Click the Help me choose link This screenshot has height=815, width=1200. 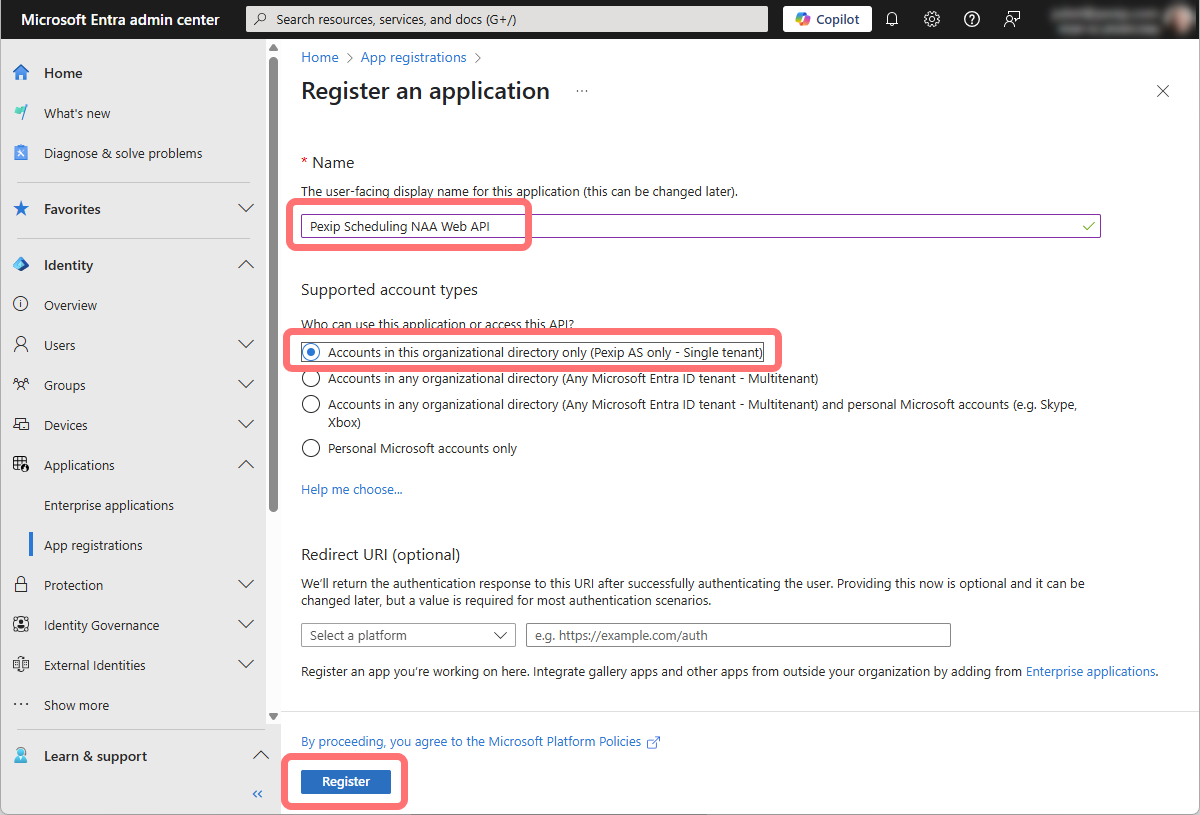coord(352,489)
